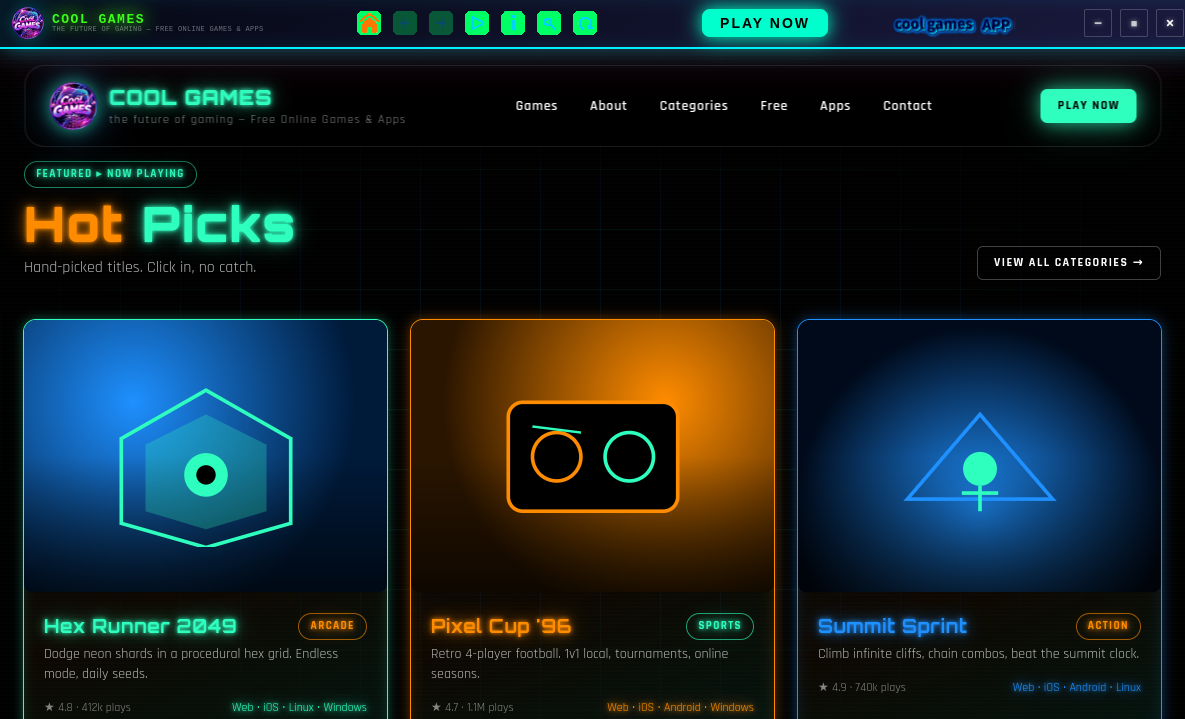This screenshot has height=719, width=1185.
Task: Click 'Hand-picked titles. Click in, no catch.' text
Action: [x=140, y=268]
